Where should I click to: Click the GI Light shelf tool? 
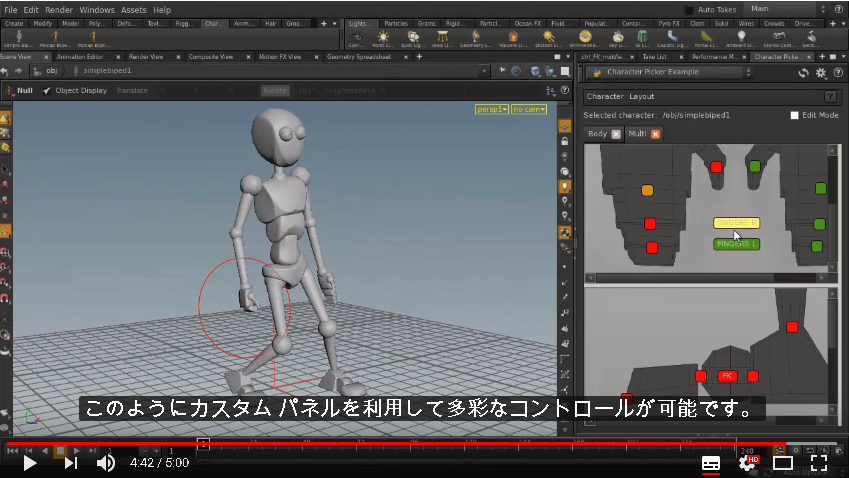642,39
